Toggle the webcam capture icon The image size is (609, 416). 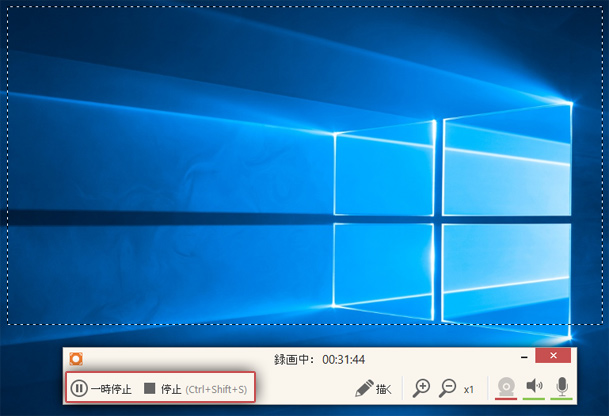(x=506, y=388)
